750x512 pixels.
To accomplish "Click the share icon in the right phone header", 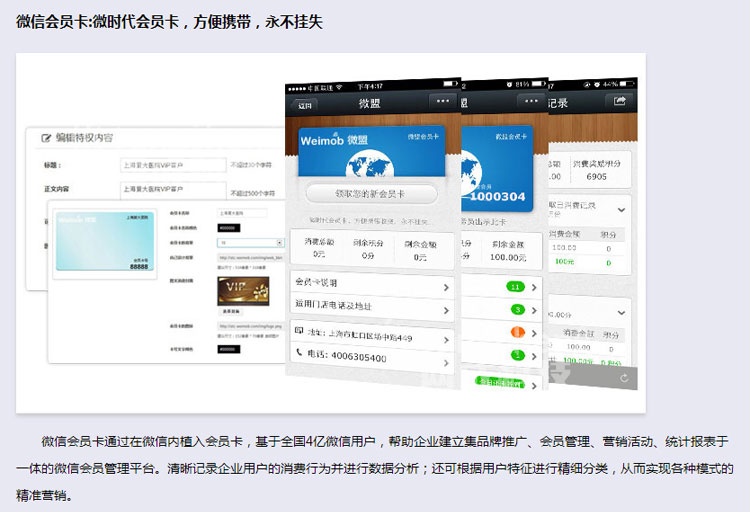I will point(620,101).
